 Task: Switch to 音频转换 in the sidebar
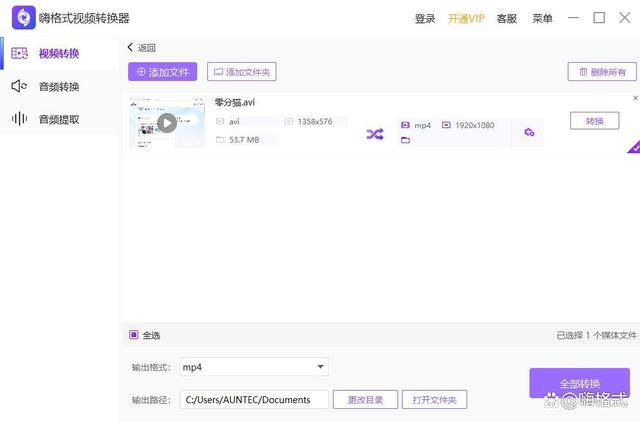[x=58, y=86]
